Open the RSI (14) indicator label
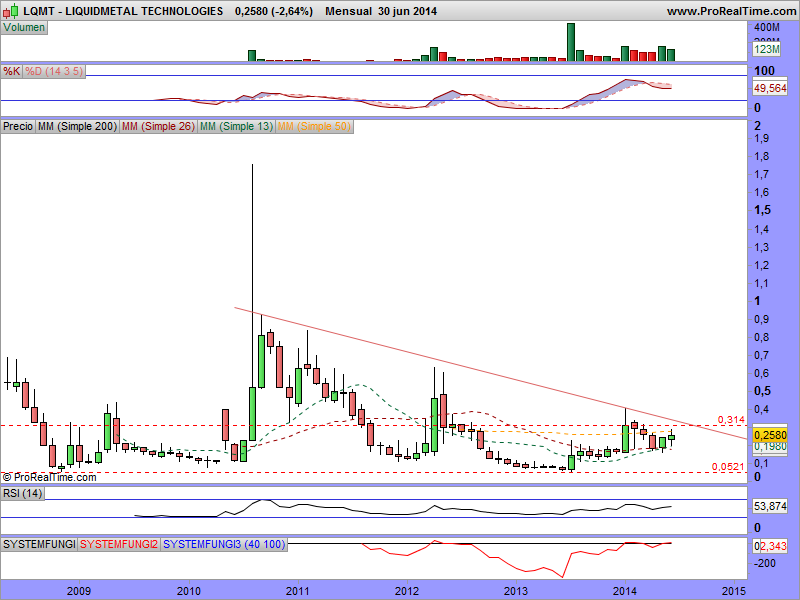This screenshot has height=600, width=800. click(x=22, y=493)
